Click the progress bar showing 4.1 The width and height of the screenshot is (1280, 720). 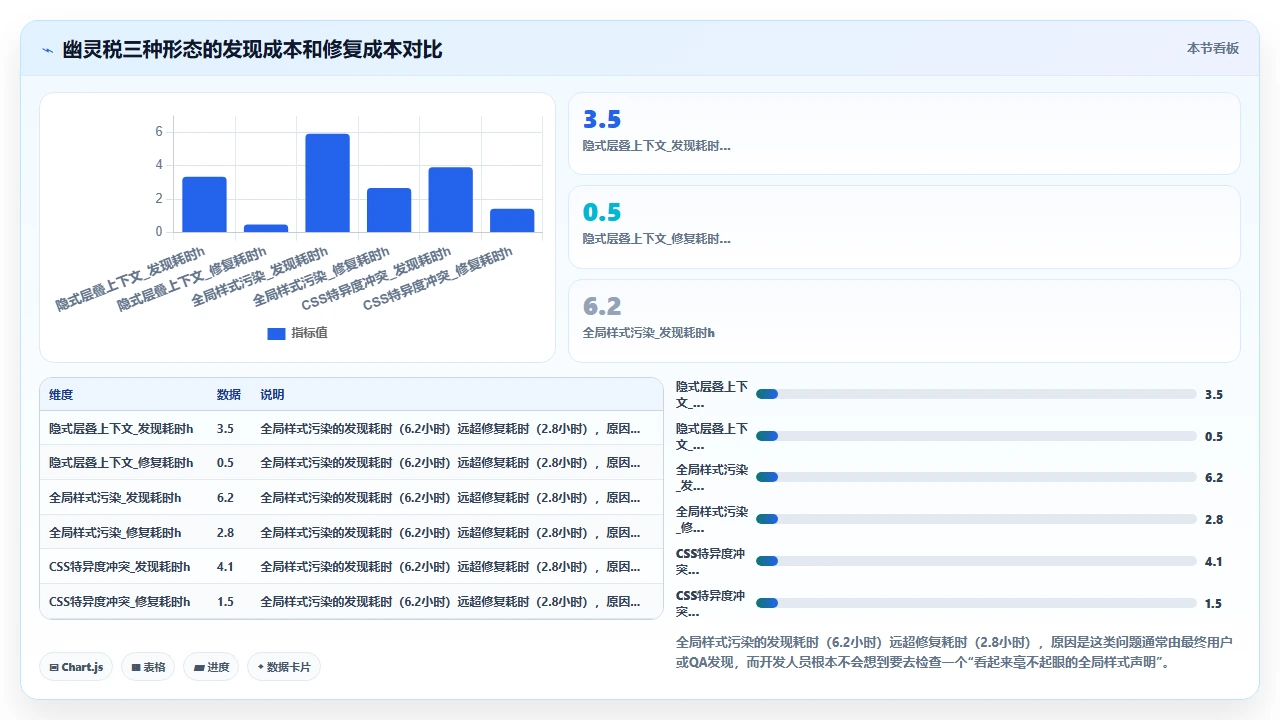[x=976, y=561]
